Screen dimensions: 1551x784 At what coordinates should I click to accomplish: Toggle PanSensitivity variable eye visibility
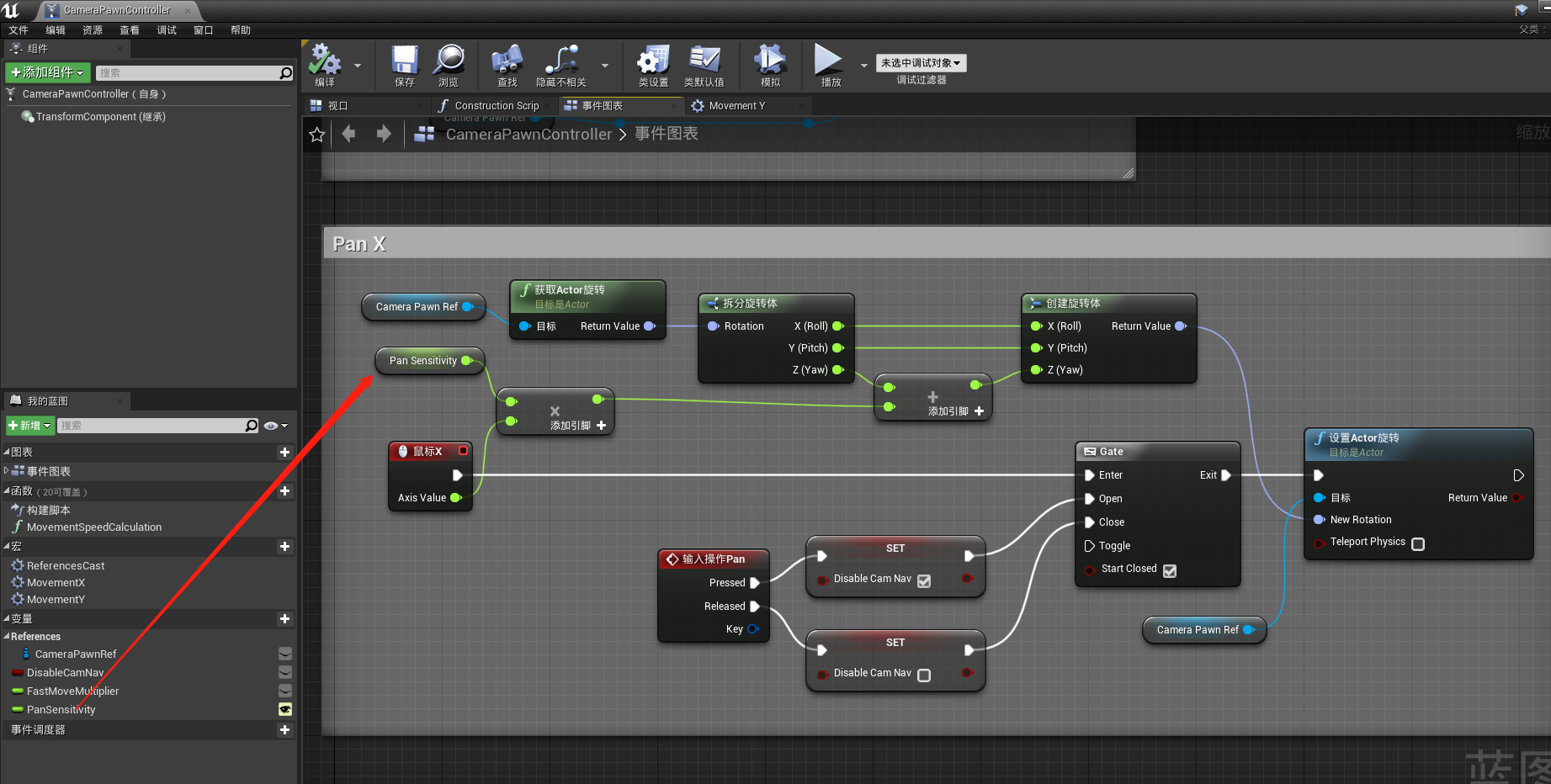285,709
